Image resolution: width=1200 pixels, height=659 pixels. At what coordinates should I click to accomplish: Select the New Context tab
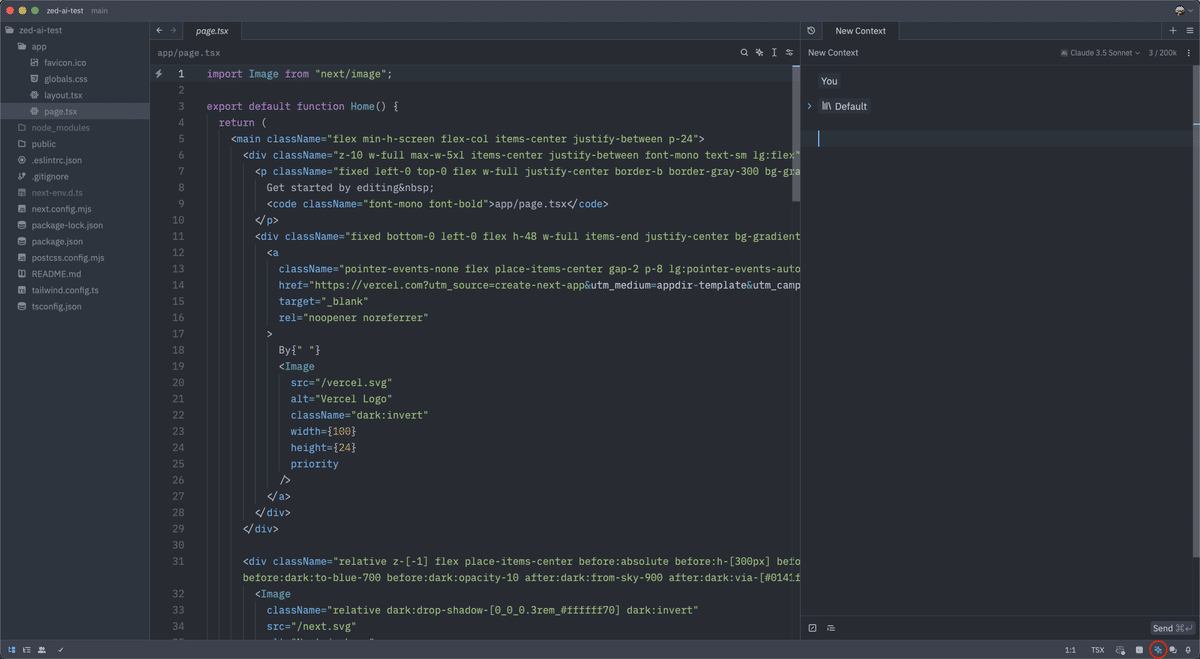[x=860, y=31]
